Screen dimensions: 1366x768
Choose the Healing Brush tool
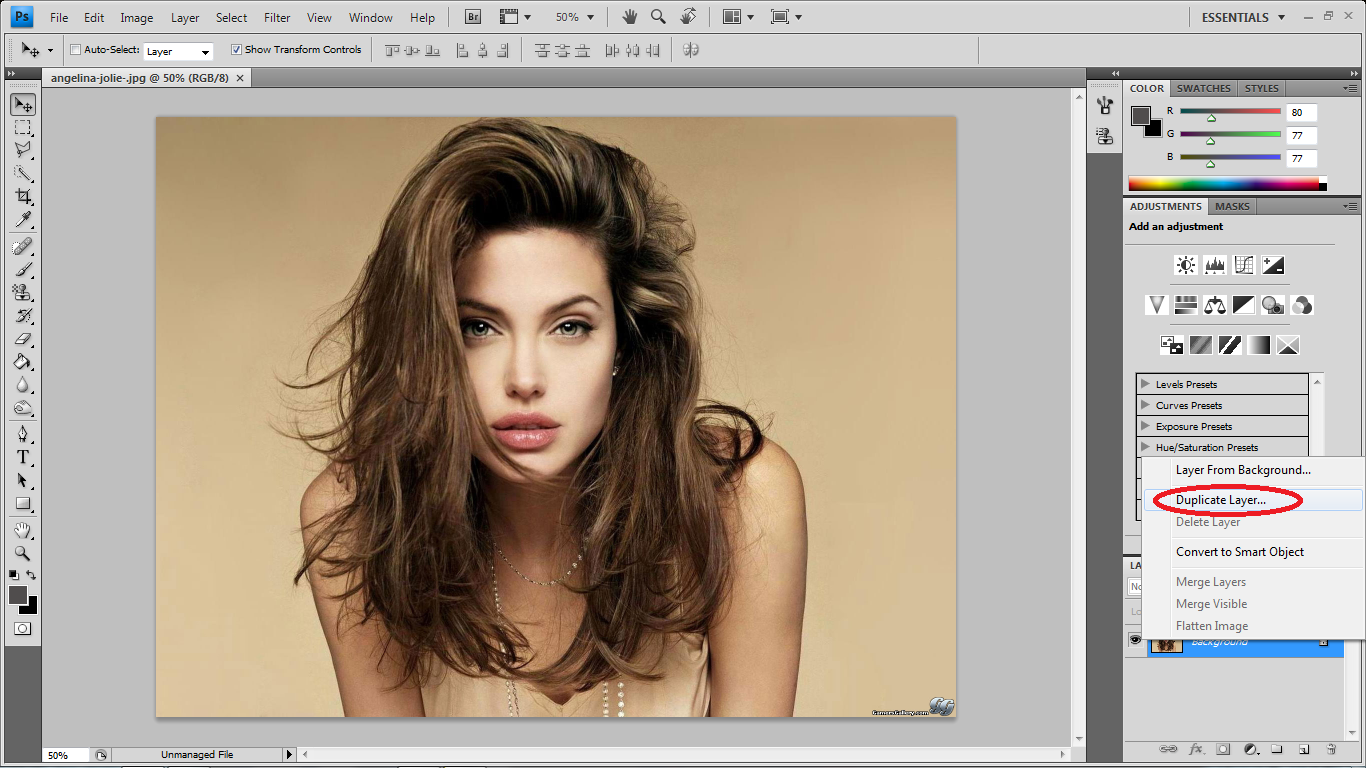coord(23,246)
